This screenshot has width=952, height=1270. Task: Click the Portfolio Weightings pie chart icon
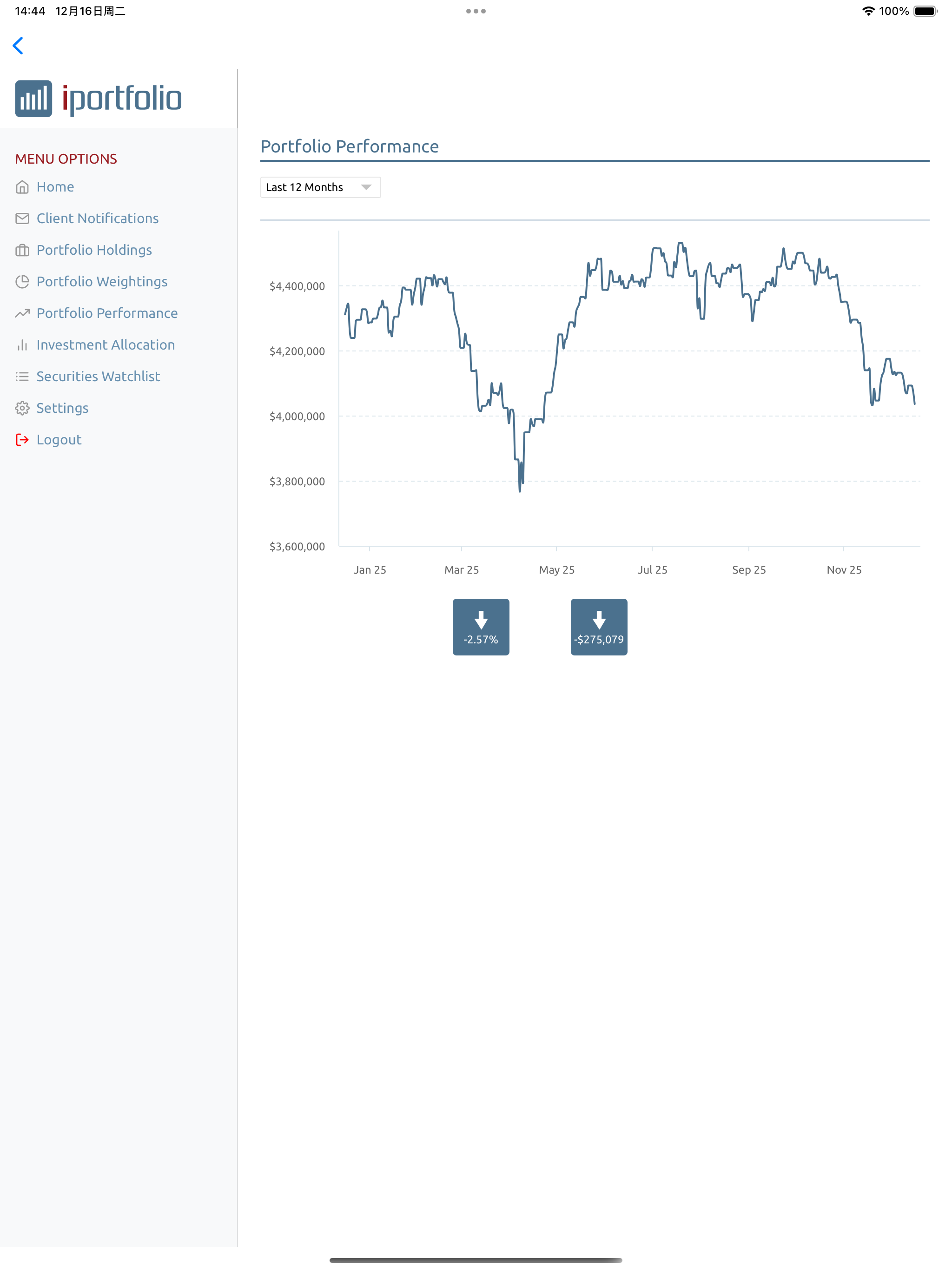point(22,282)
